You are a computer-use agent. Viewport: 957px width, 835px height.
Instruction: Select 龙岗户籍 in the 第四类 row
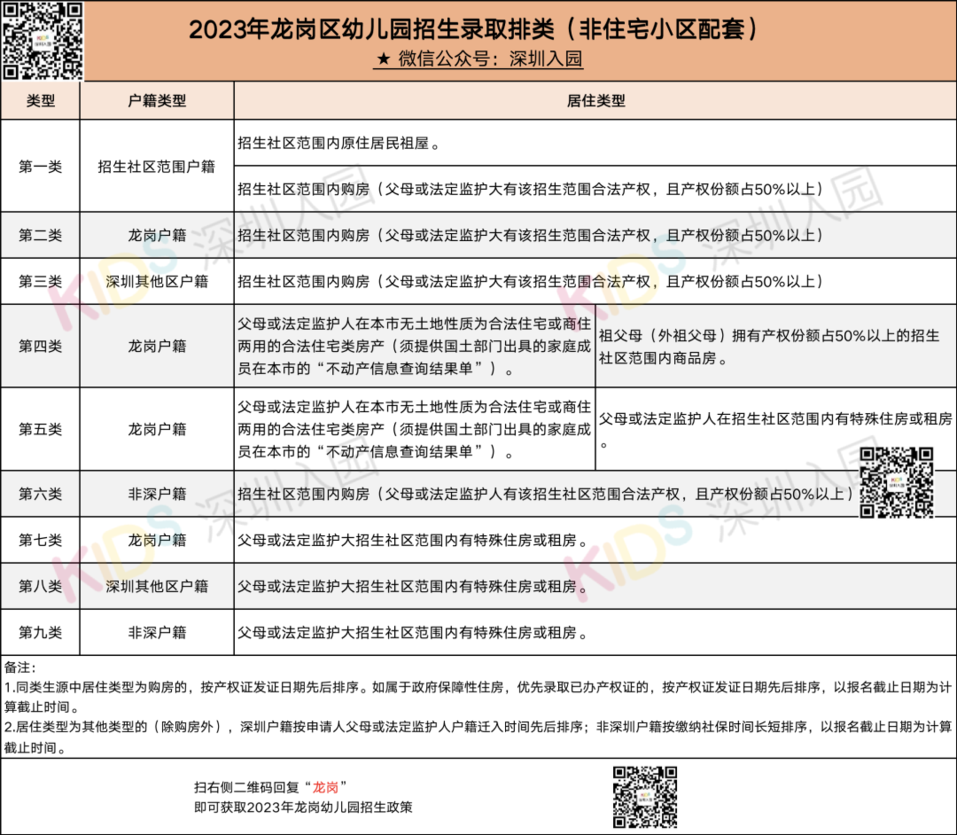[157, 346]
